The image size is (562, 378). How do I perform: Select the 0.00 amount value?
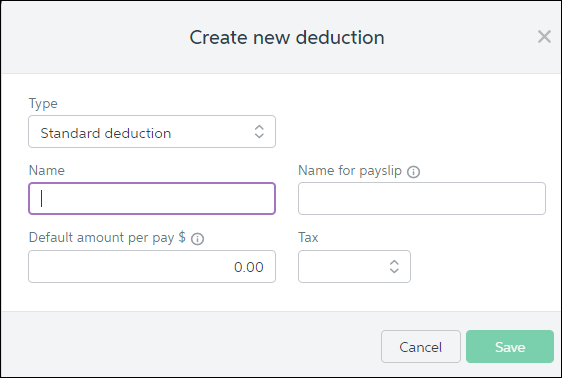249,267
